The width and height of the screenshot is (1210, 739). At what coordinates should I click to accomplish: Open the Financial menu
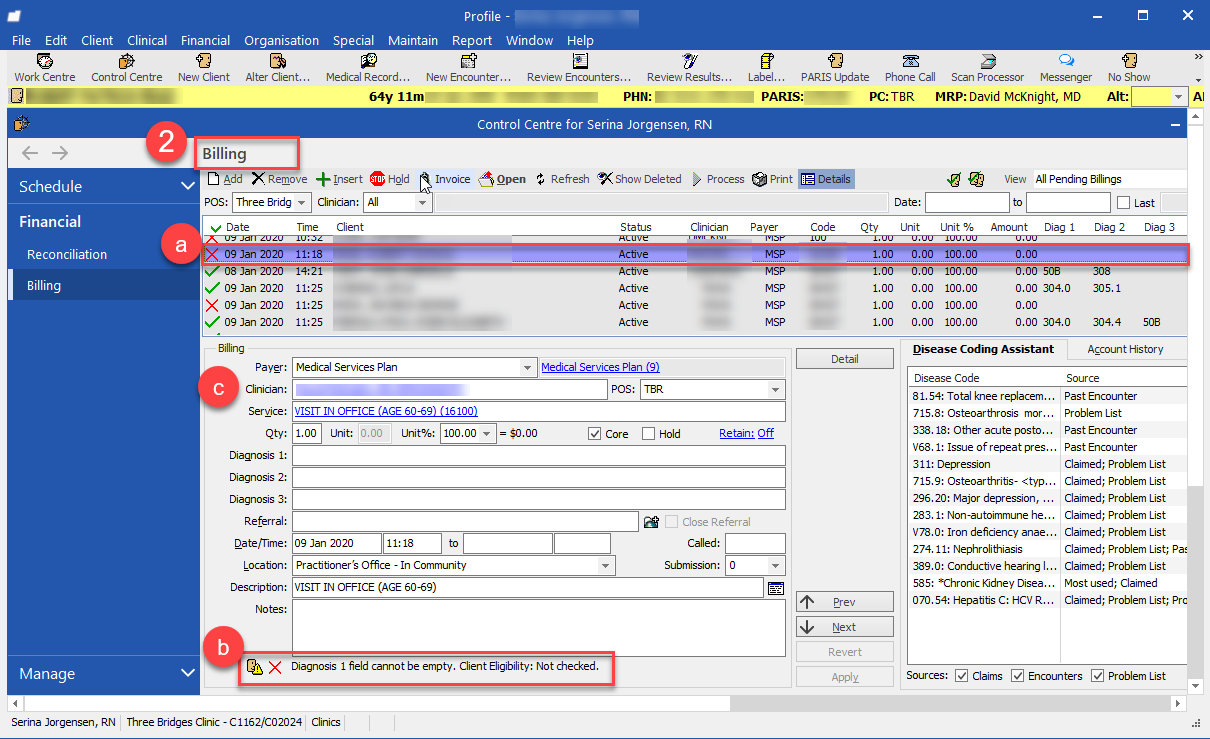[205, 40]
